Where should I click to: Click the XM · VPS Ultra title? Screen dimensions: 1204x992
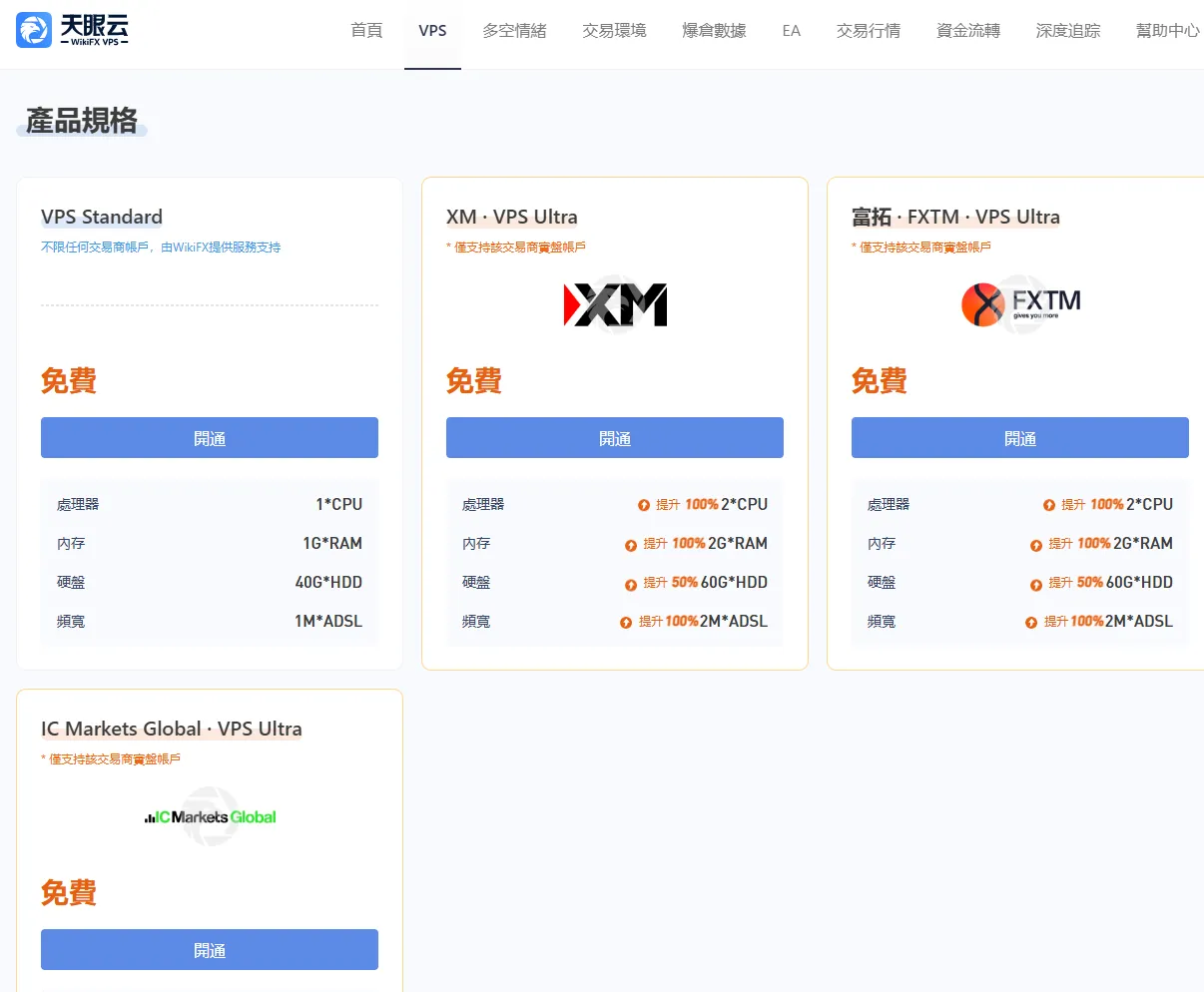click(512, 217)
